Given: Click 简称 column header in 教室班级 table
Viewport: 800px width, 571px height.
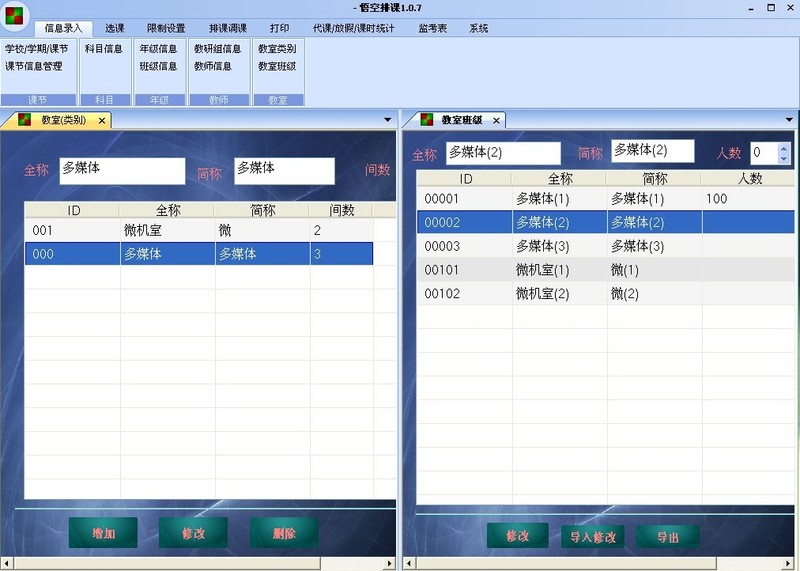Looking at the screenshot, I should tap(655, 179).
